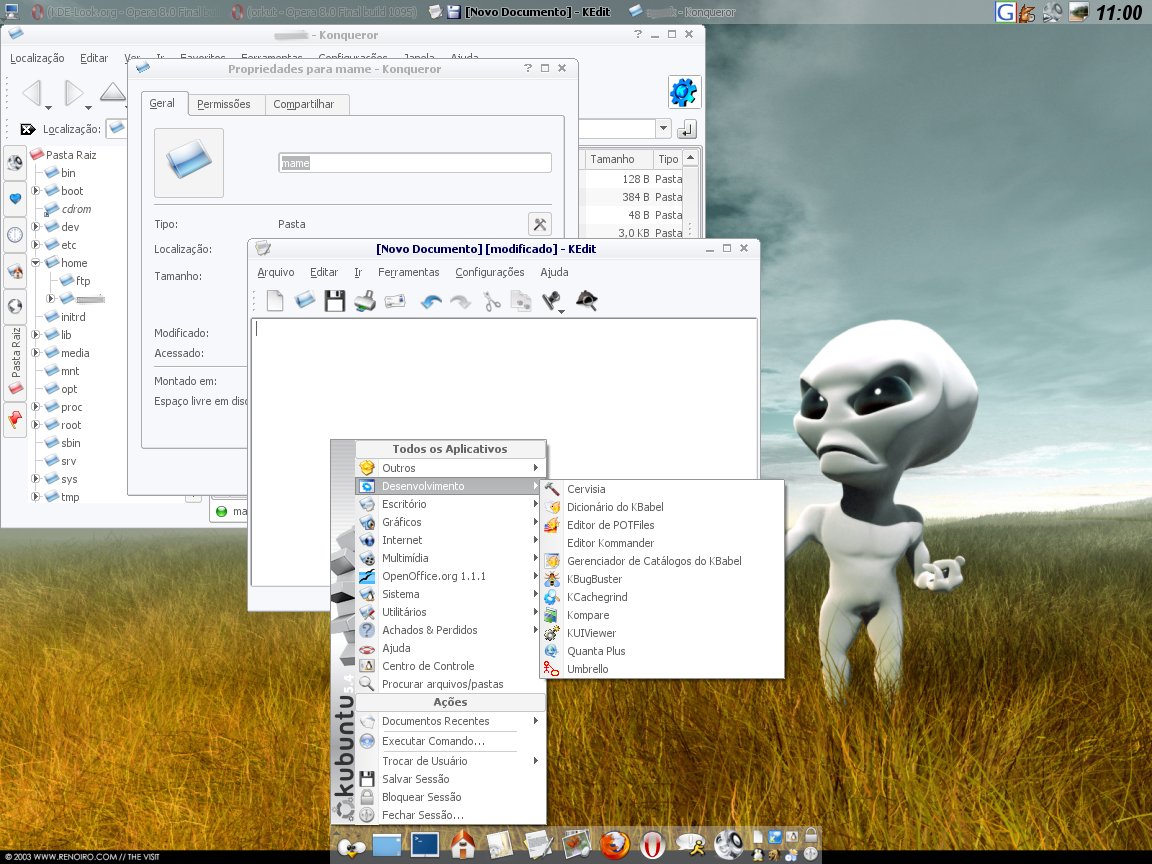1152x864 pixels.
Task: Click the Go button beside location bar
Action: pyautogui.click(x=686, y=129)
